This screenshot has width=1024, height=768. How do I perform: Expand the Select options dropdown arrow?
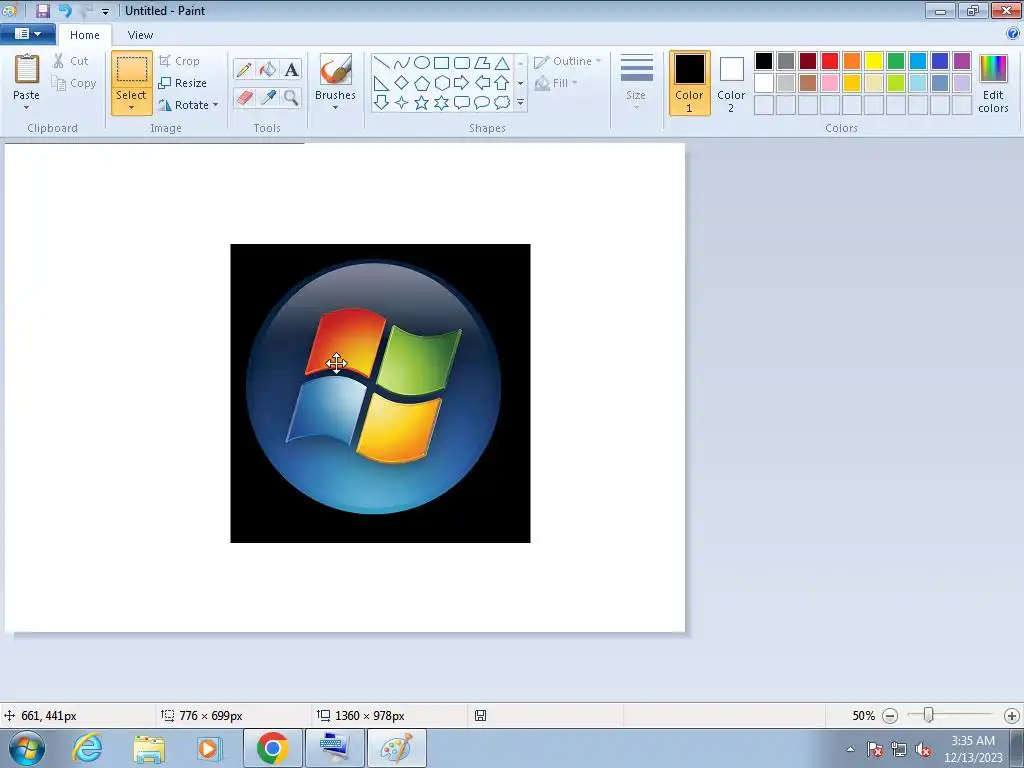(132, 108)
